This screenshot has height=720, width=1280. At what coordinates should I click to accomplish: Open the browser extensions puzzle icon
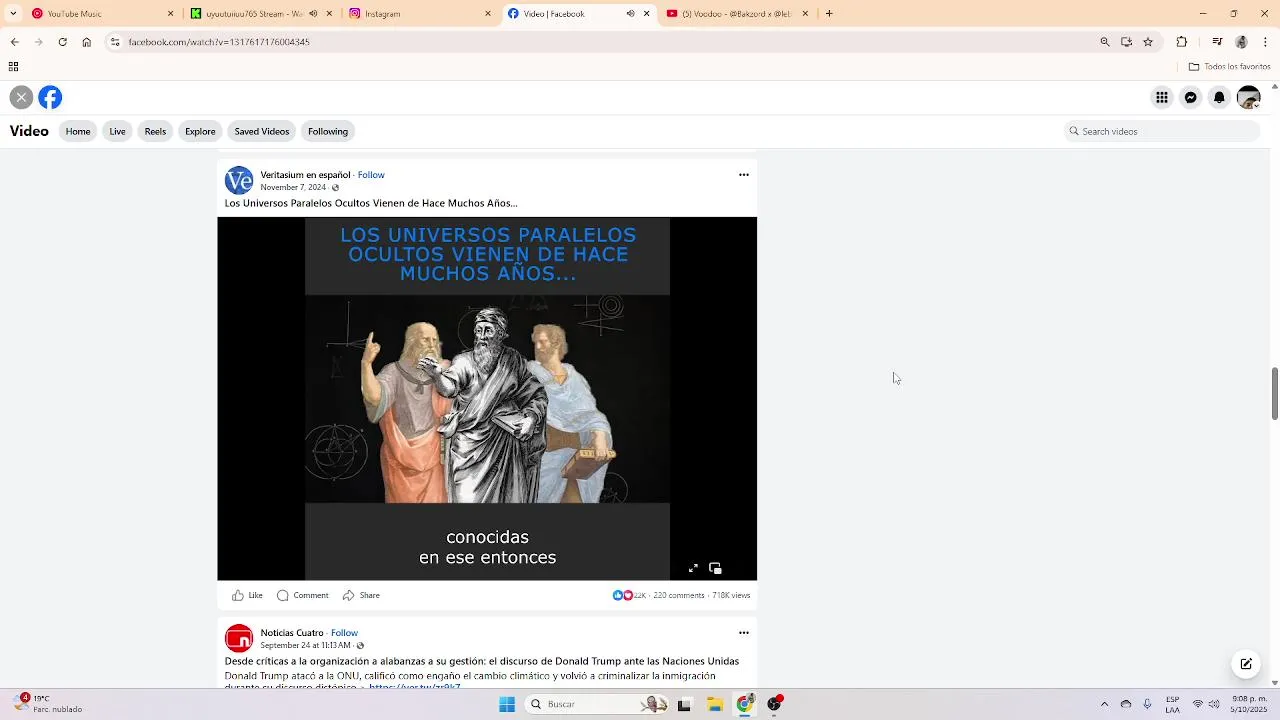(1182, 42)
